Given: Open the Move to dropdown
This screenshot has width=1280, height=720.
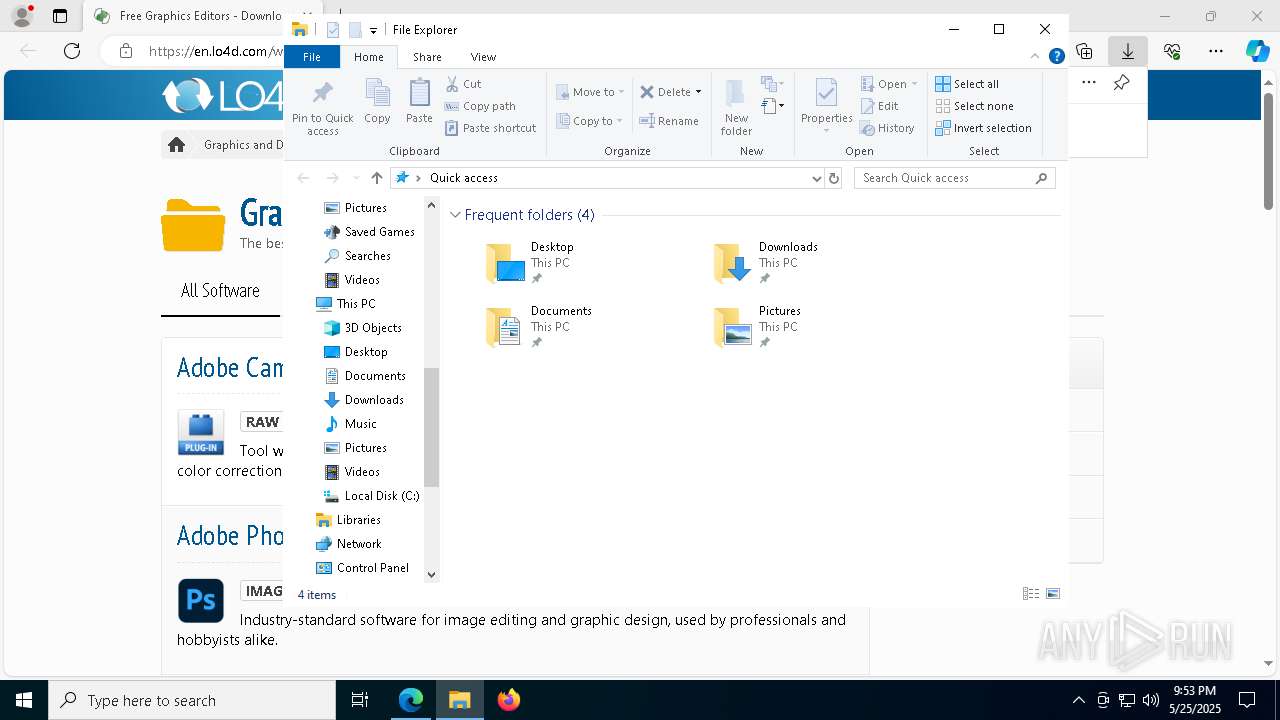Looking at the screenshot, I should (590, 92).
